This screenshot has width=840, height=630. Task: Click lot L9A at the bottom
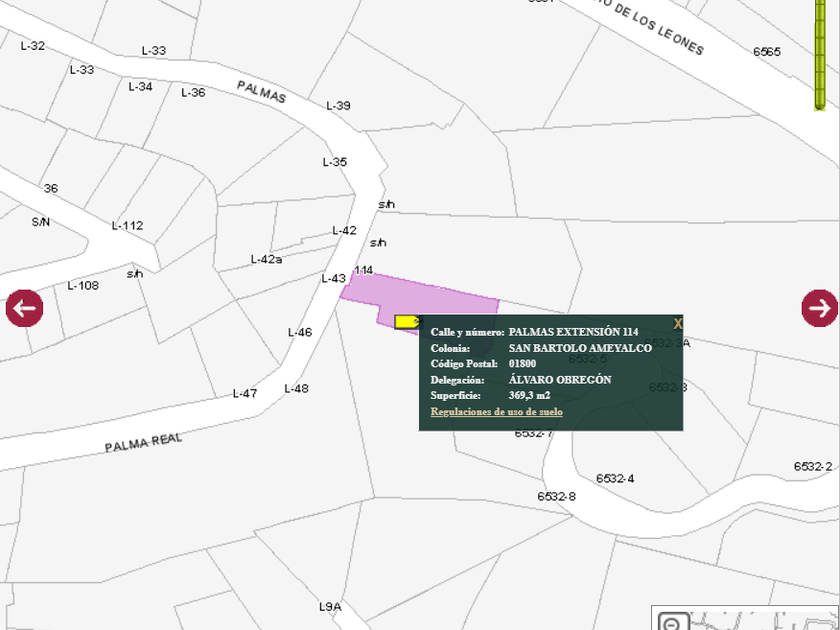330,607
